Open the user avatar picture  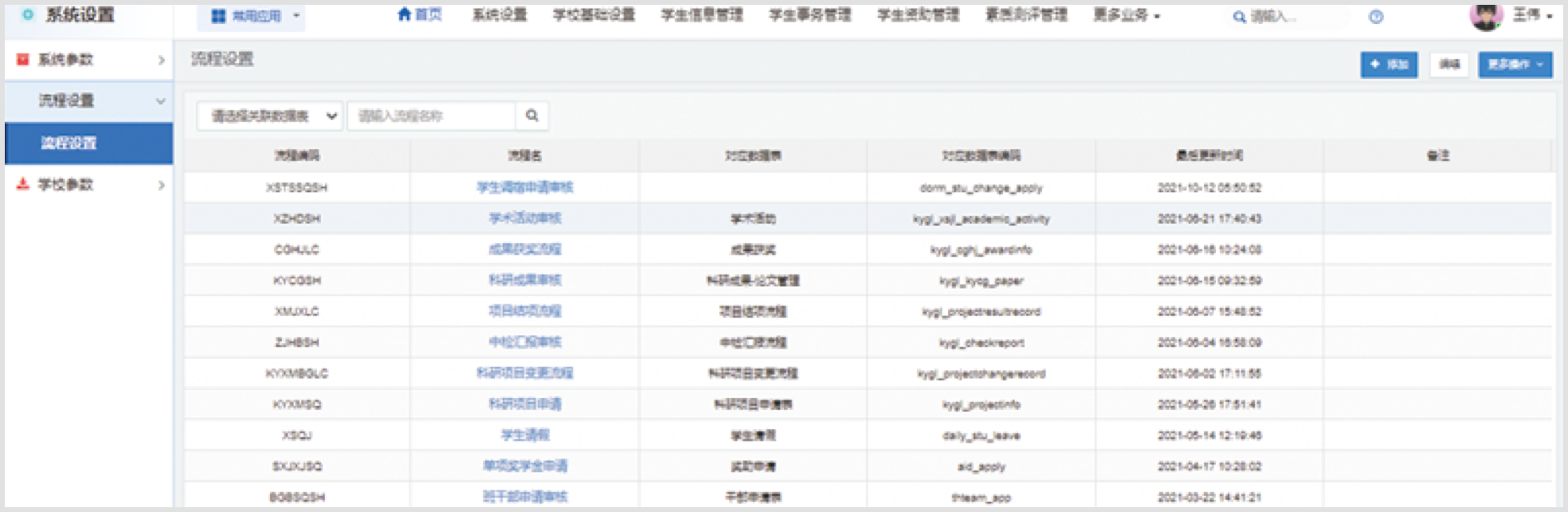coord(1486,15)
